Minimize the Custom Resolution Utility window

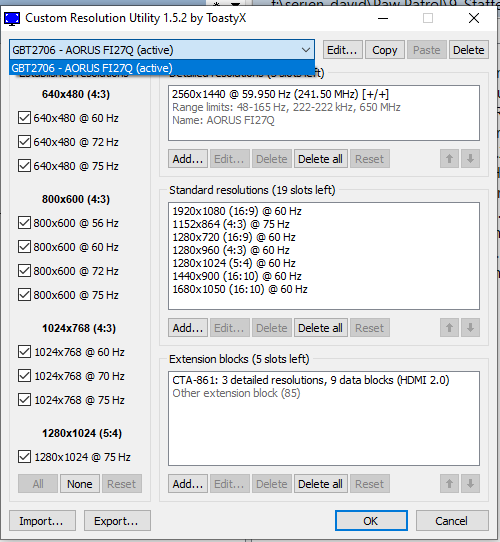click(383, 18)
